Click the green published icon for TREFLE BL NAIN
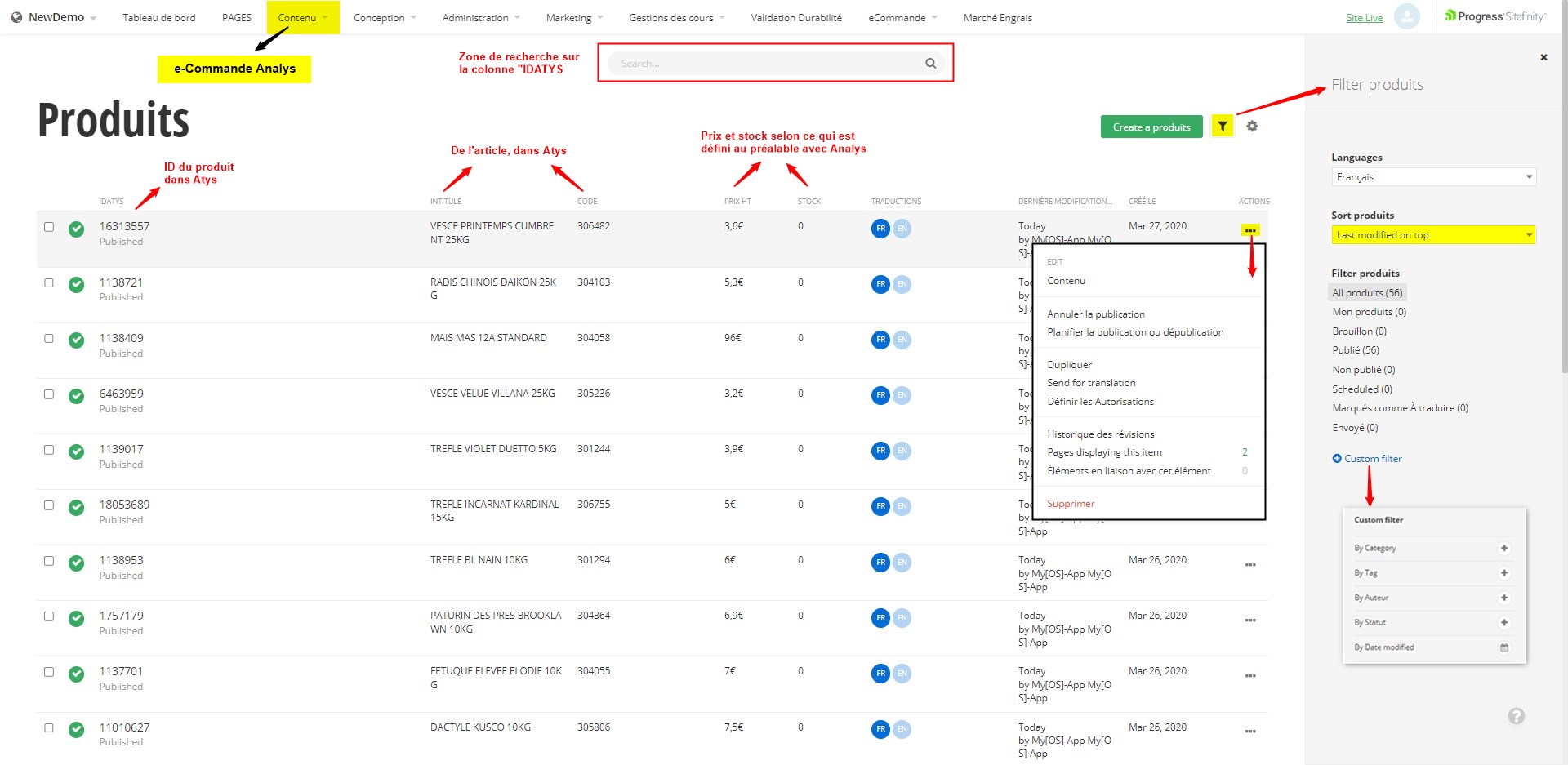Screen dimensions: 1568x765 coord(76,563)
